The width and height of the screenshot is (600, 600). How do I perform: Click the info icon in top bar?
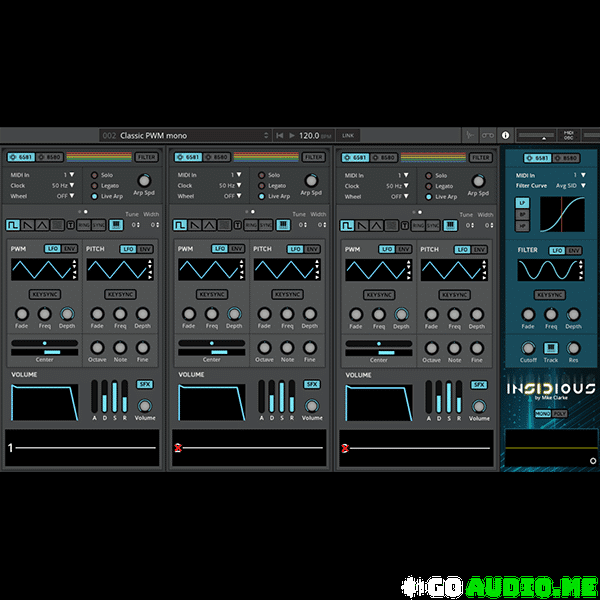pos(505,135)
